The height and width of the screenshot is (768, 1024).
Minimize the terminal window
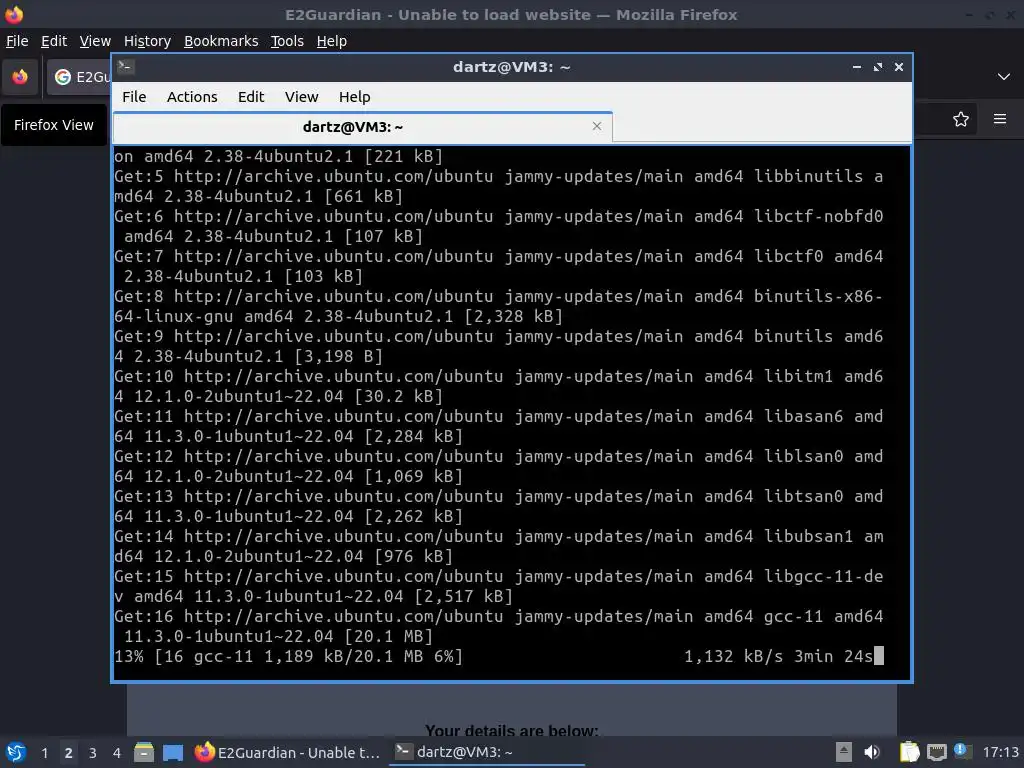(857, 67)
